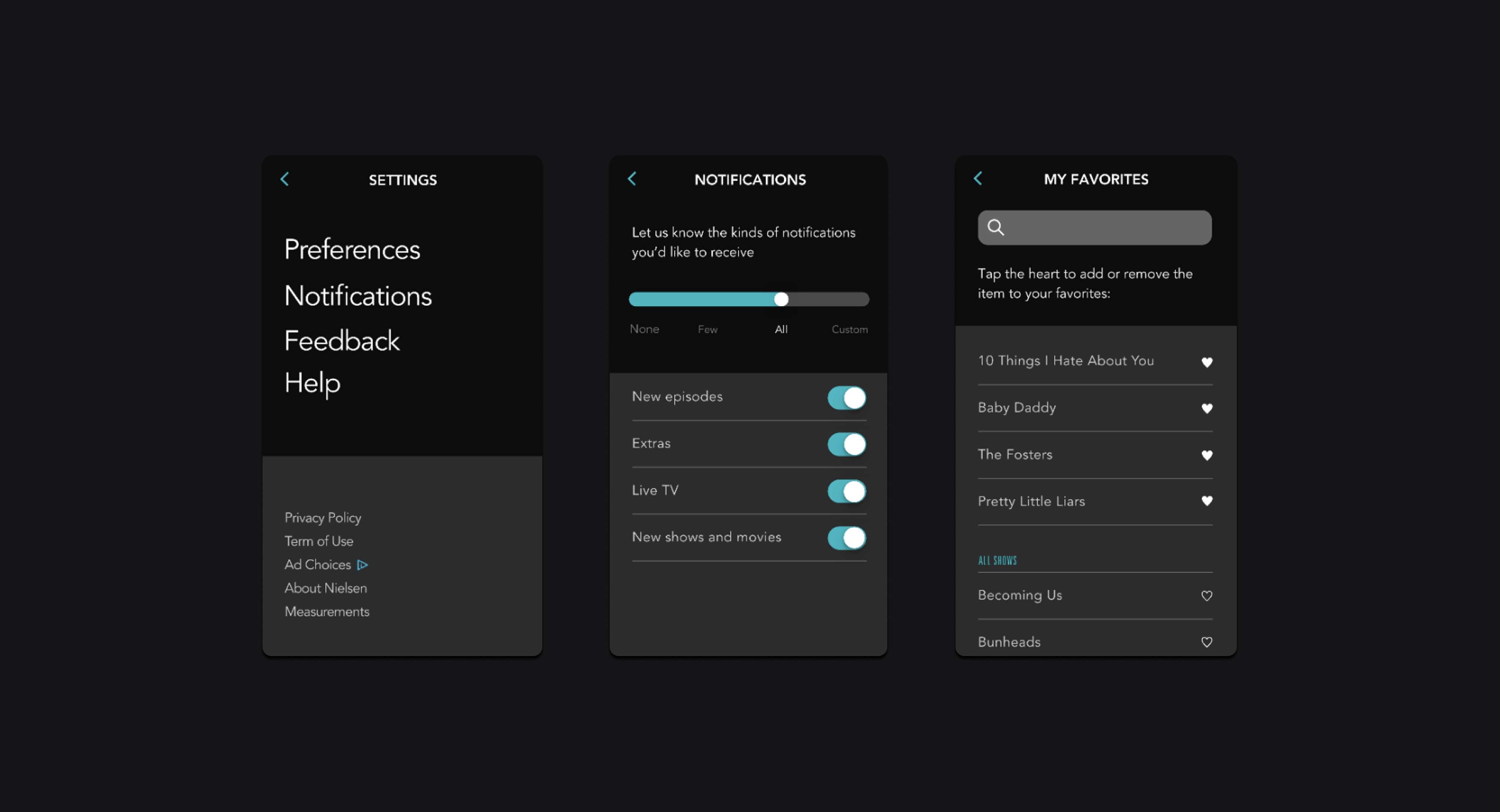Click the Ad Choices triangle icon
1500x812 pixels.
[362, 565]
